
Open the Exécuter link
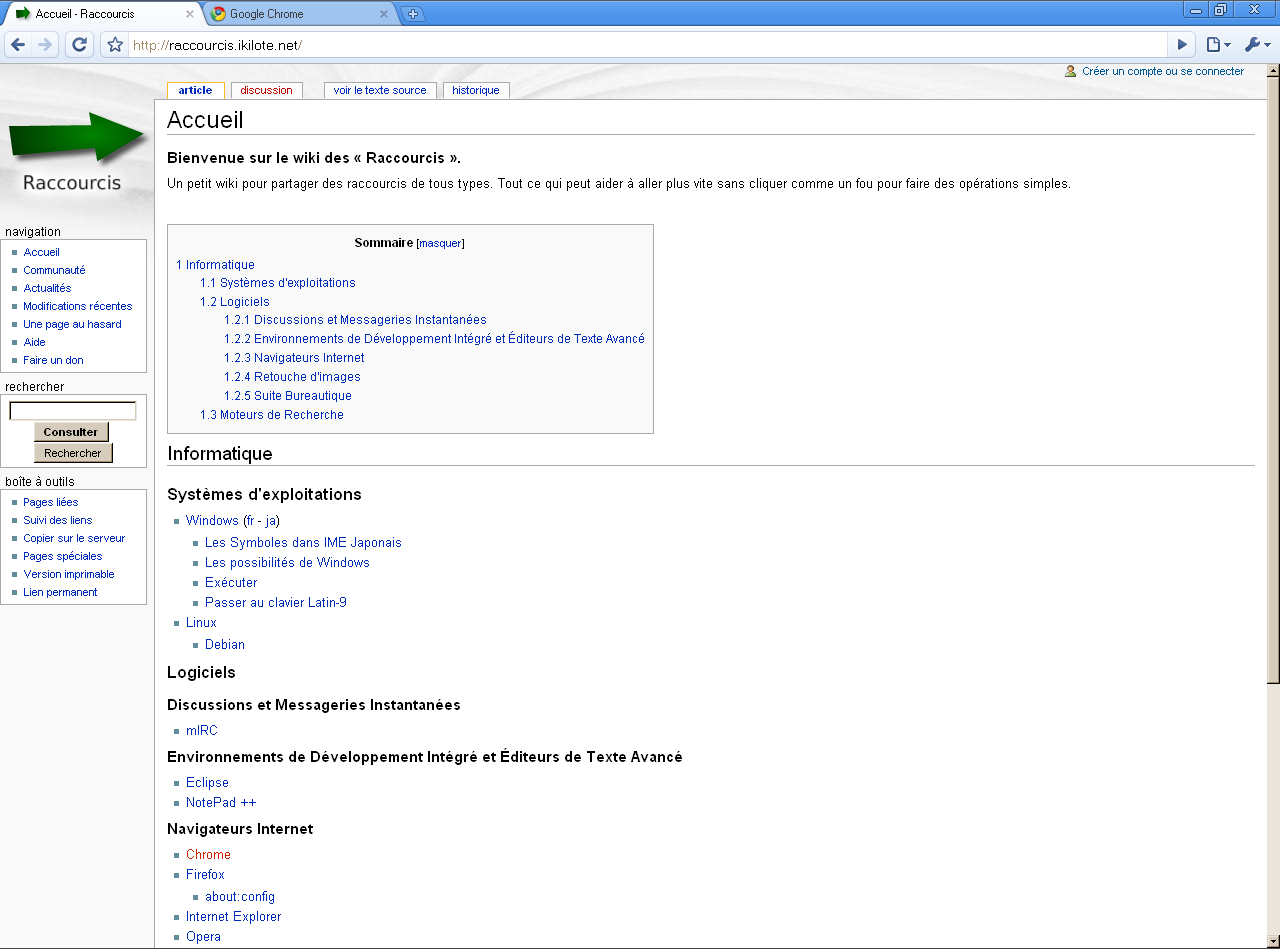coord(231,583)
